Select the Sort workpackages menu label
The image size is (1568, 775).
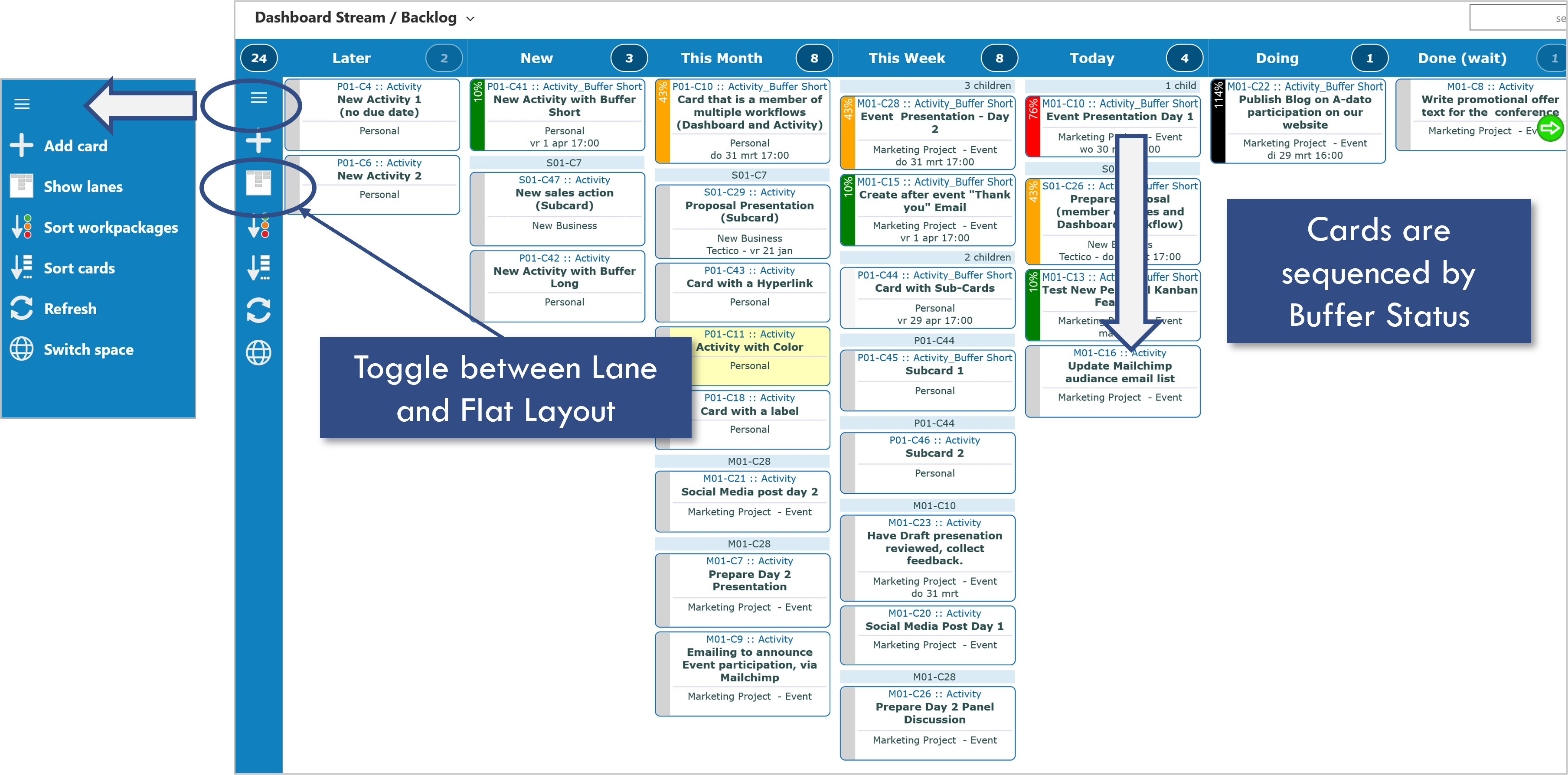point(111,228)
